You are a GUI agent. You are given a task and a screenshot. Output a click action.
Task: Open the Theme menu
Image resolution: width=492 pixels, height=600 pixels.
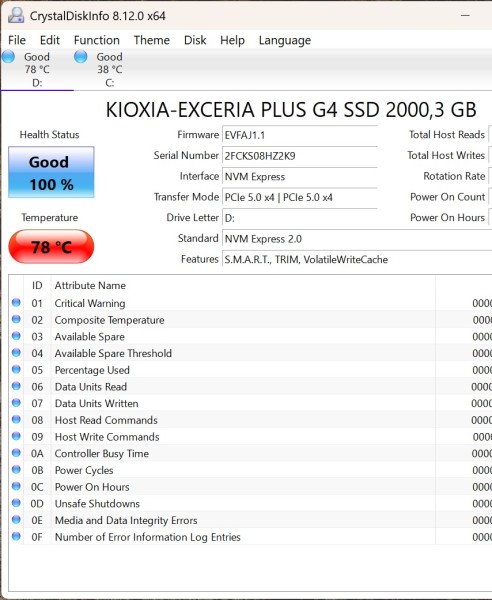[152, 40]
